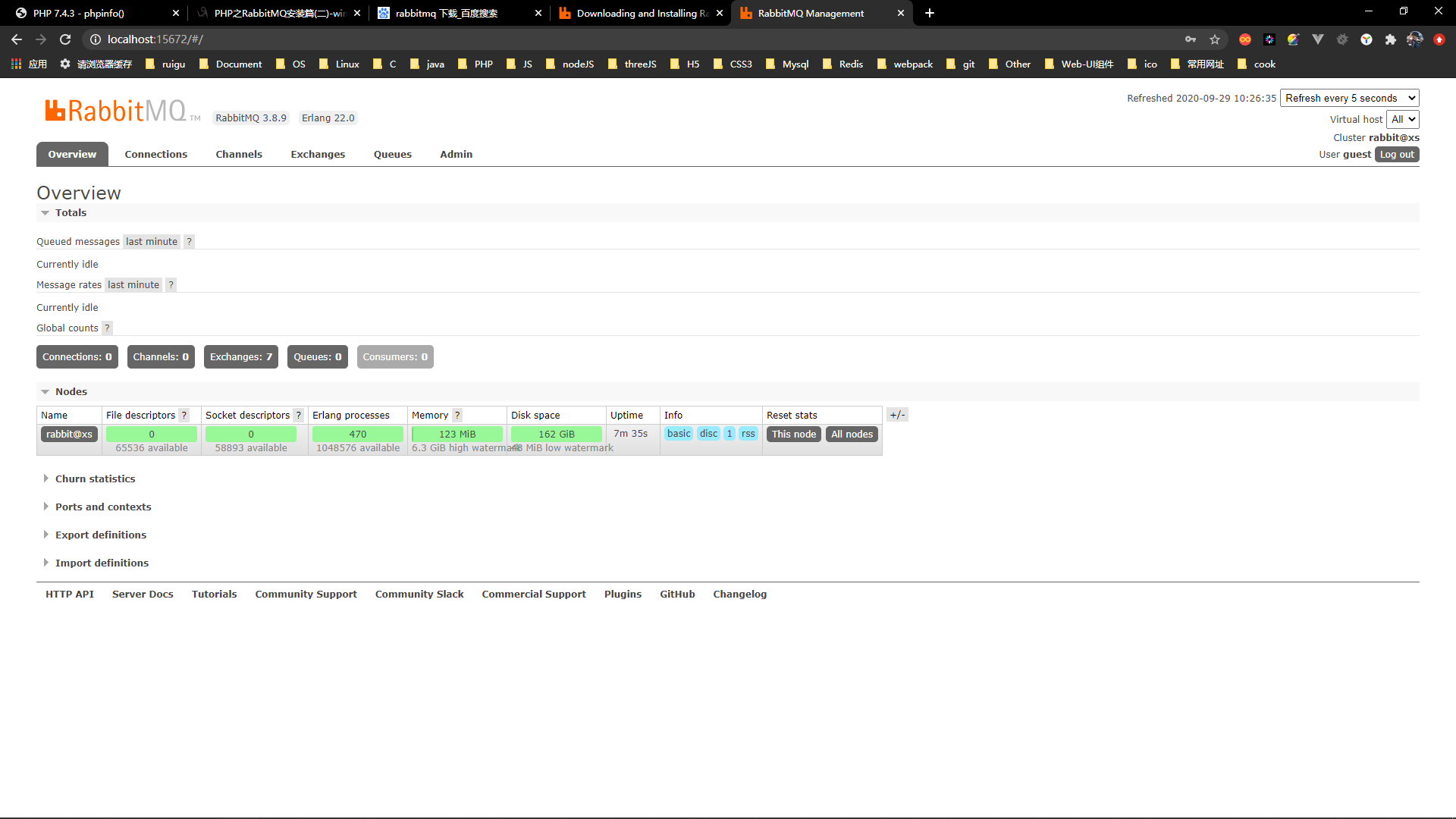1456x819 pixels.
Task: Click help icon for File descriptors column
Action: pos(184,416)
